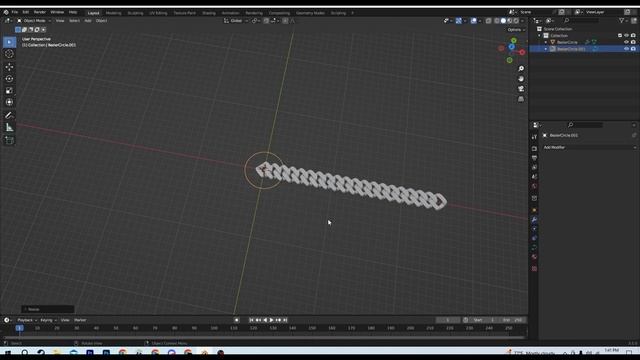Open the Render properties tab icon
Viewport: 640px width, 360px height.
coord(534,149)
